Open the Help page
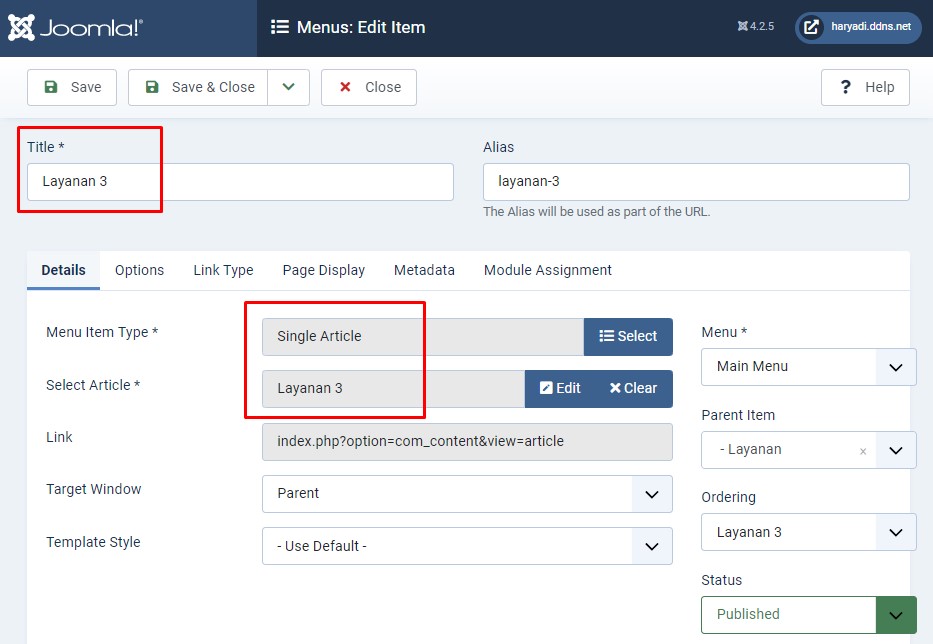Image resolution: width=933 pixels, height=644 pixels. point(865,87)
